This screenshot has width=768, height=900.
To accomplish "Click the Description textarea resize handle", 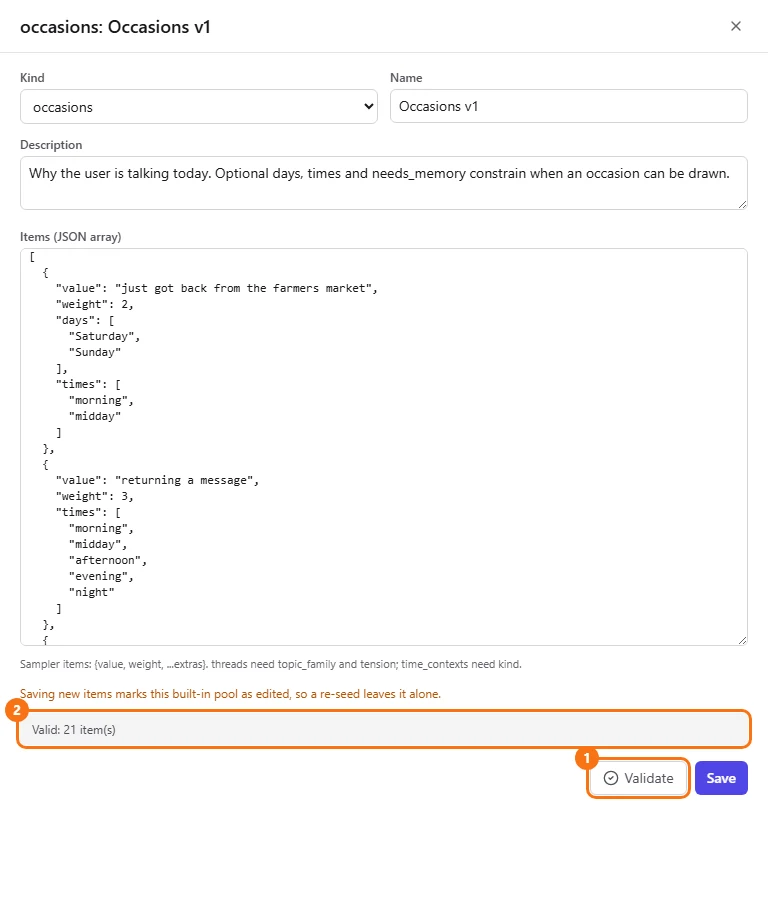I will pos(742,204).
